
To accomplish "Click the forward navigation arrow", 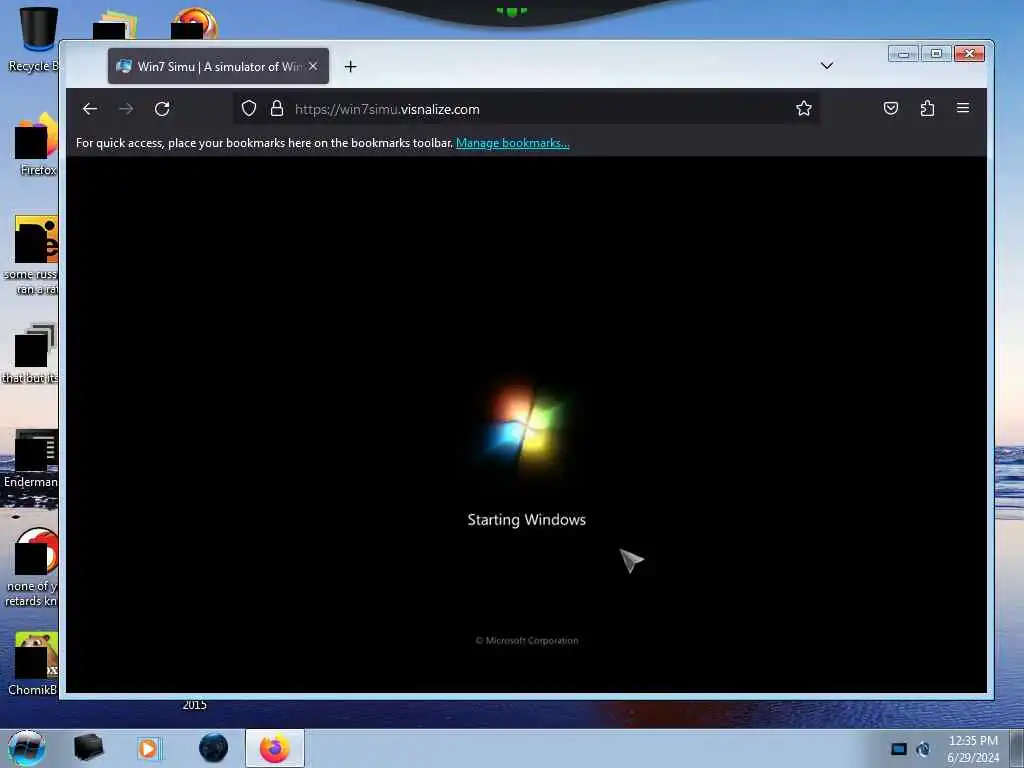I will (126, 109).
